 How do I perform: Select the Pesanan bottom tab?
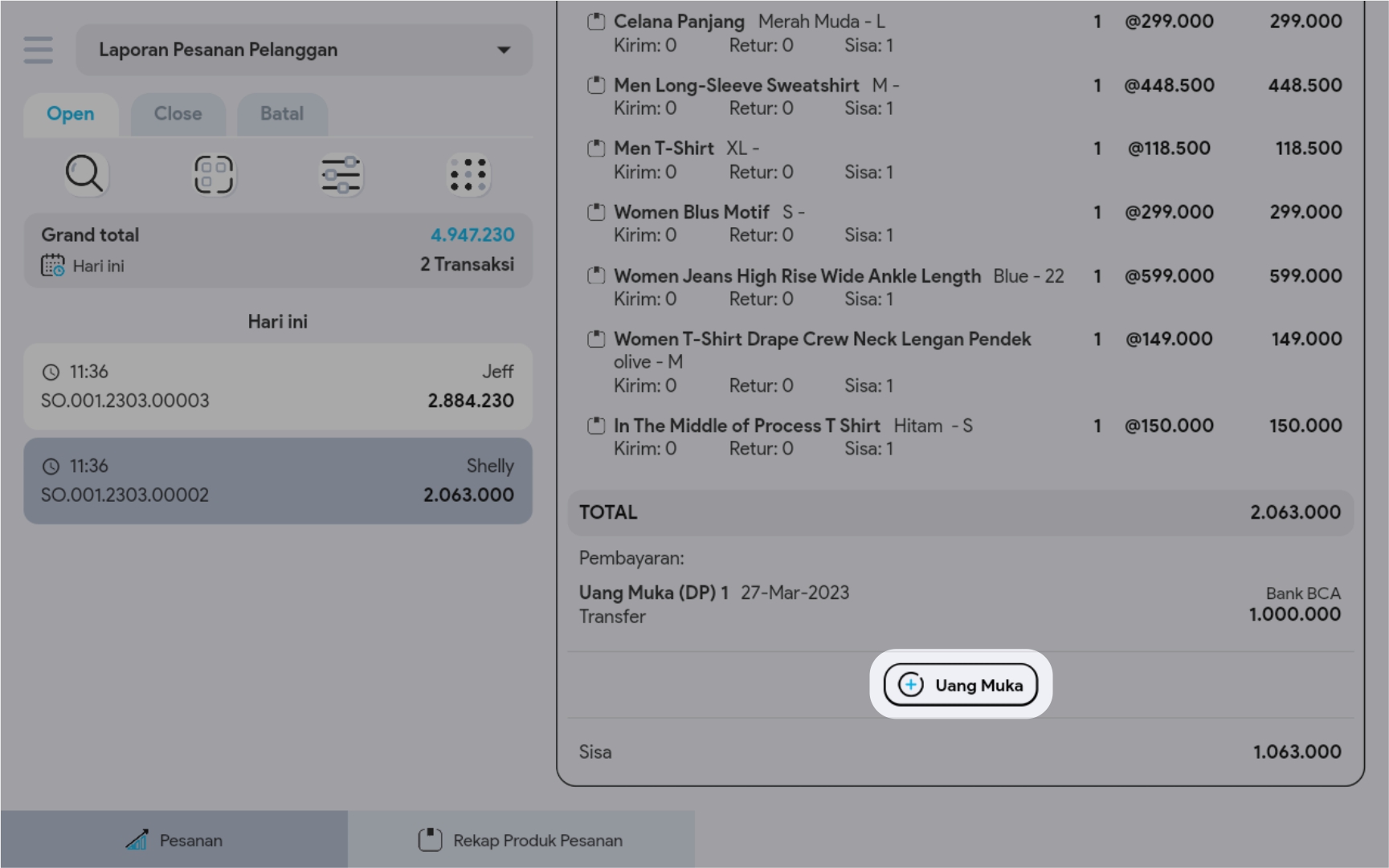(174, 841)
